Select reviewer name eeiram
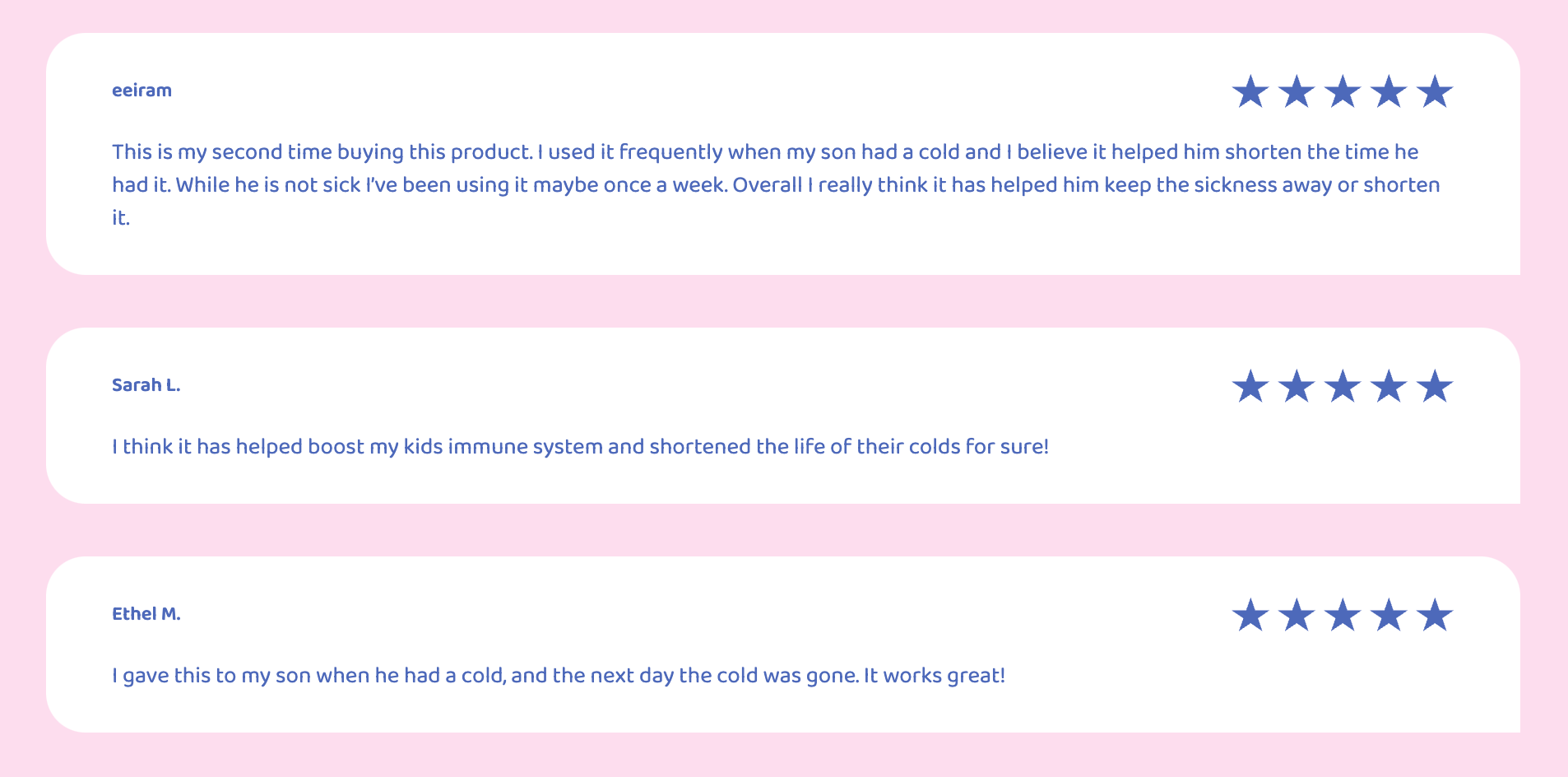The image size is (1568, 777). click(141, 91)
